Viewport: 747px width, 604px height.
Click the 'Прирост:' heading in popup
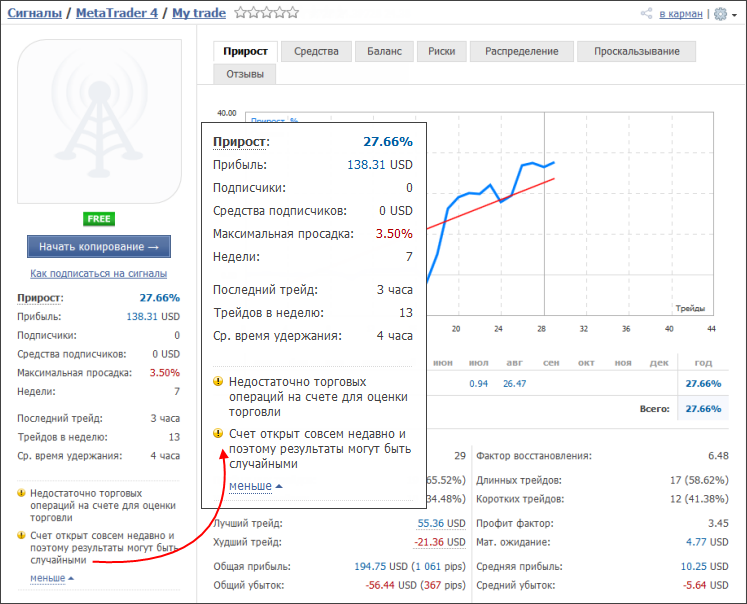click(x=241, y=141)
